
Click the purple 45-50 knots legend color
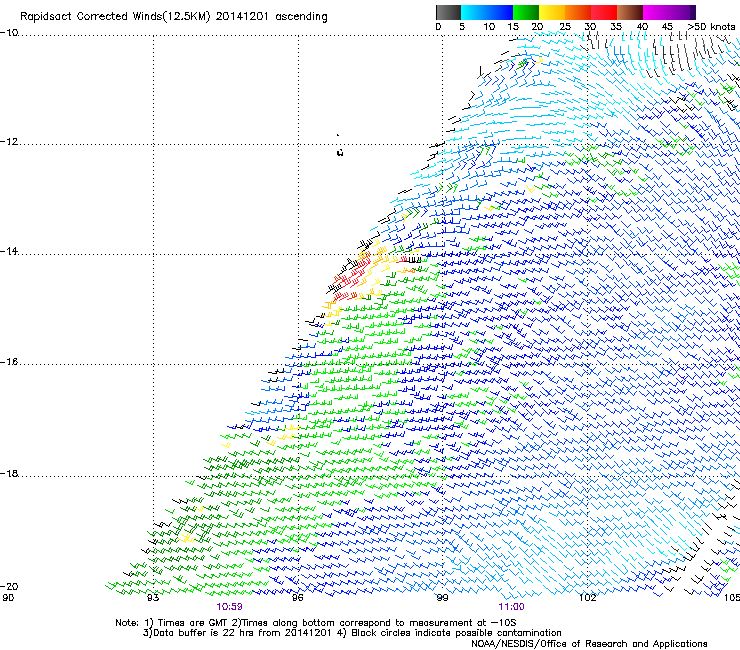(x=682, y=12)
